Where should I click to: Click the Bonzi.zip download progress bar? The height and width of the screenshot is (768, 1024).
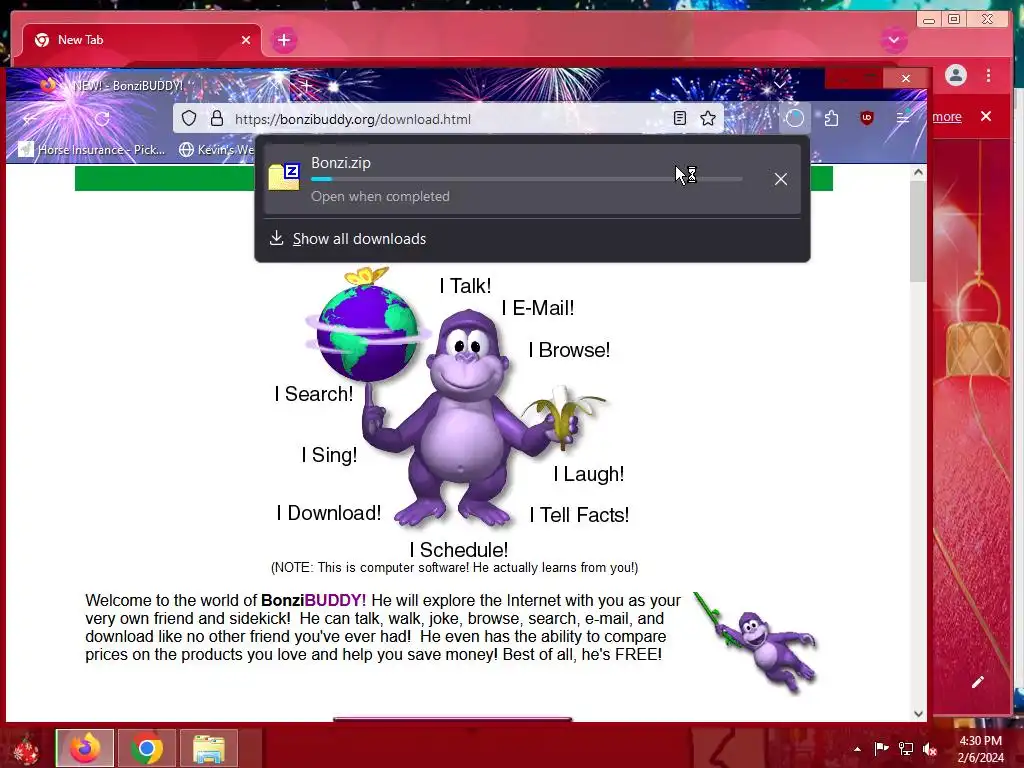coord(526,179)
